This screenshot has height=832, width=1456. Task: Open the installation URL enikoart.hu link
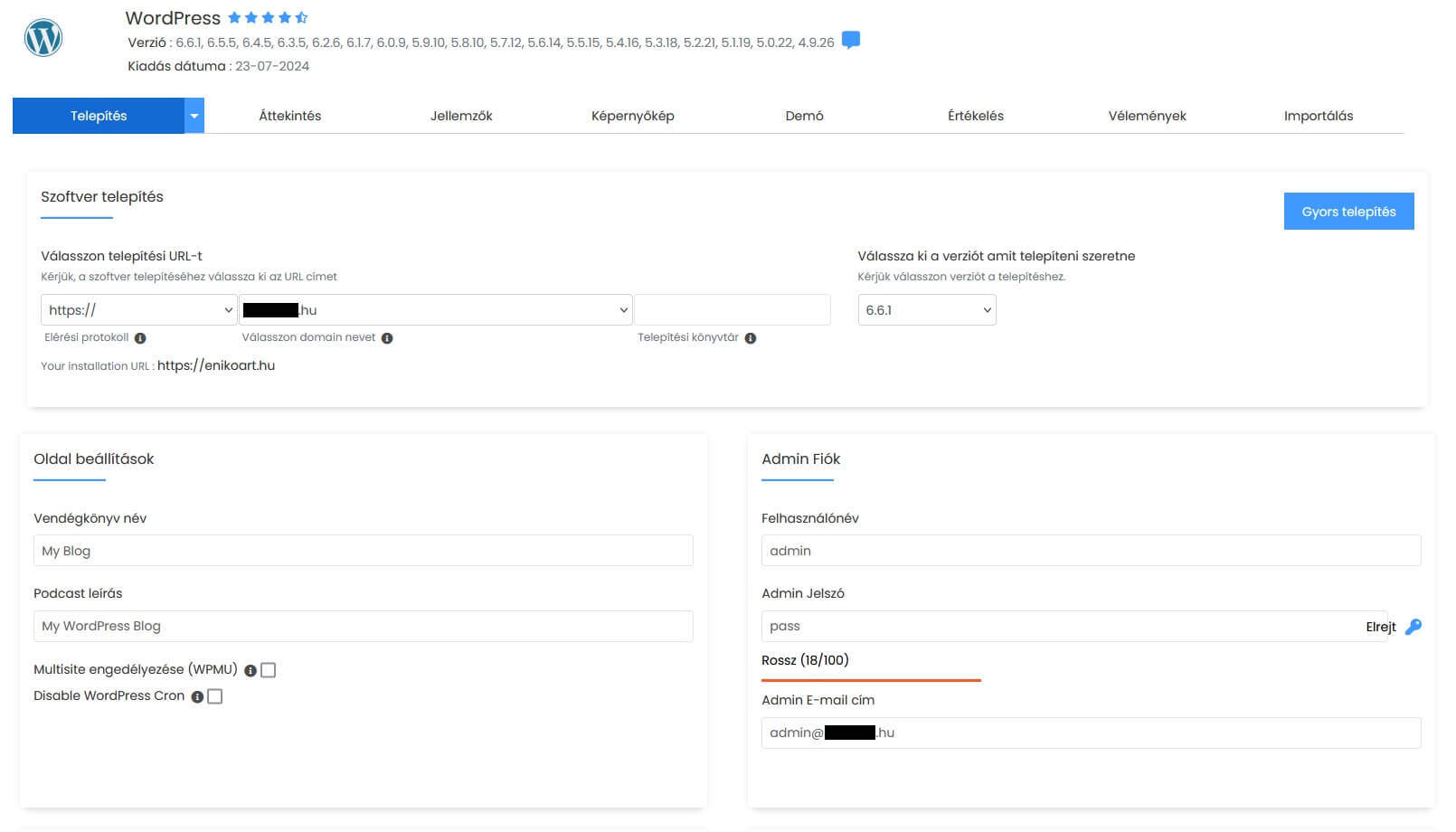[216, 365]
